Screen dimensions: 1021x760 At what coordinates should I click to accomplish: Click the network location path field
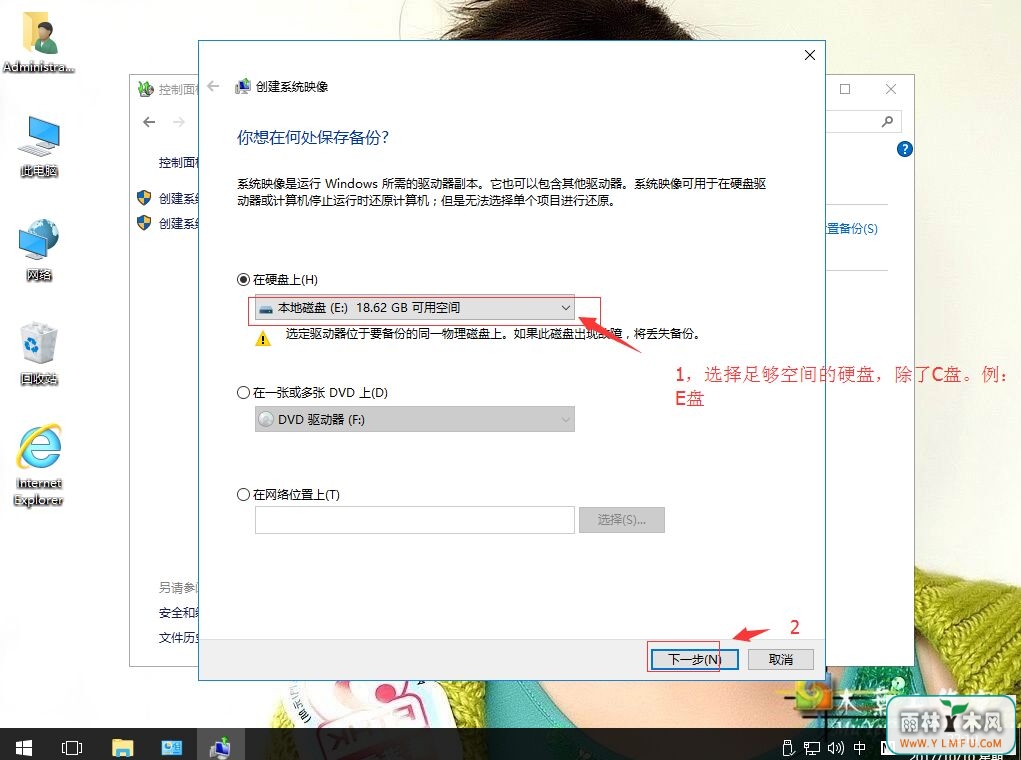pos(414,520)
